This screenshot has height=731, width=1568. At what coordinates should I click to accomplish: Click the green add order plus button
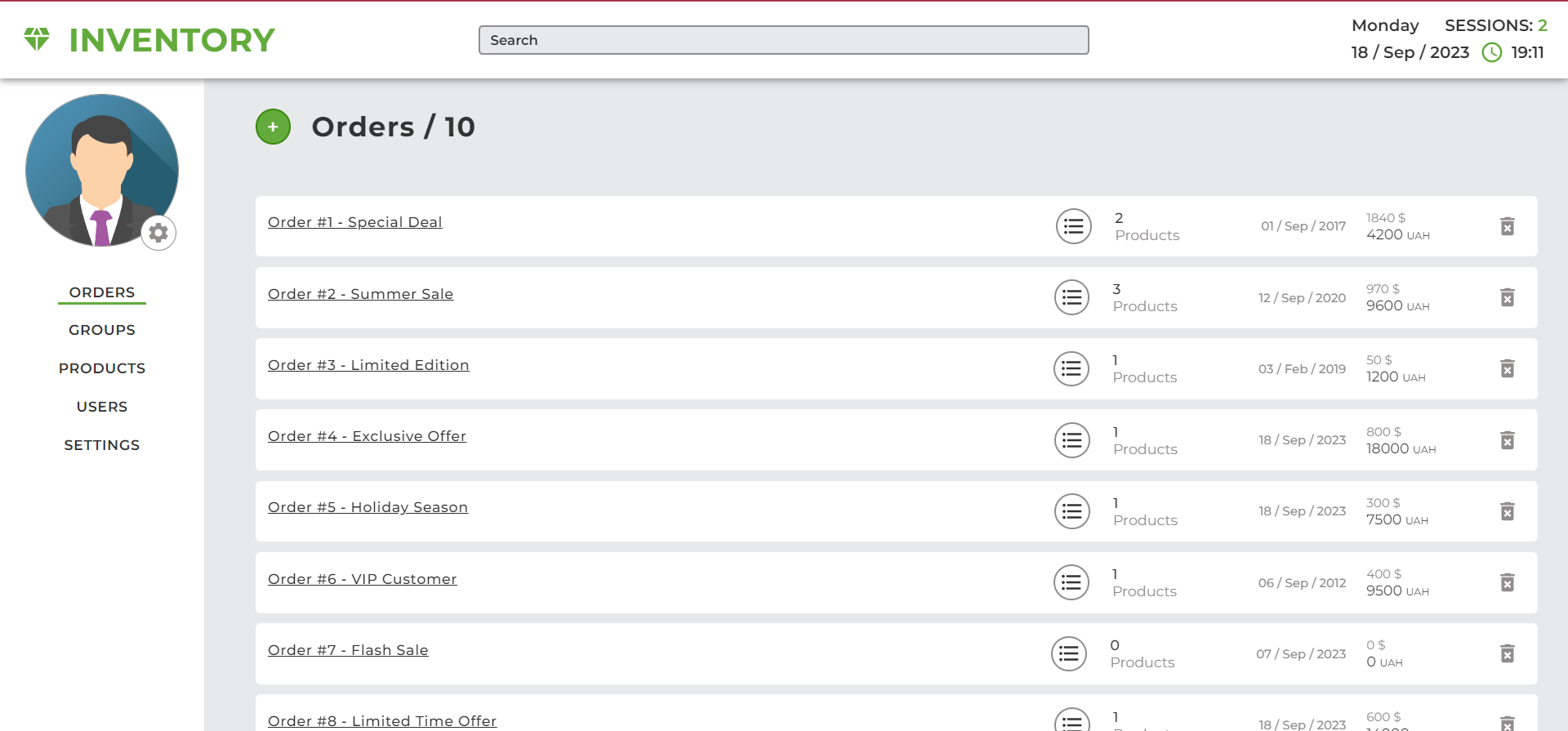click(273, 127)
